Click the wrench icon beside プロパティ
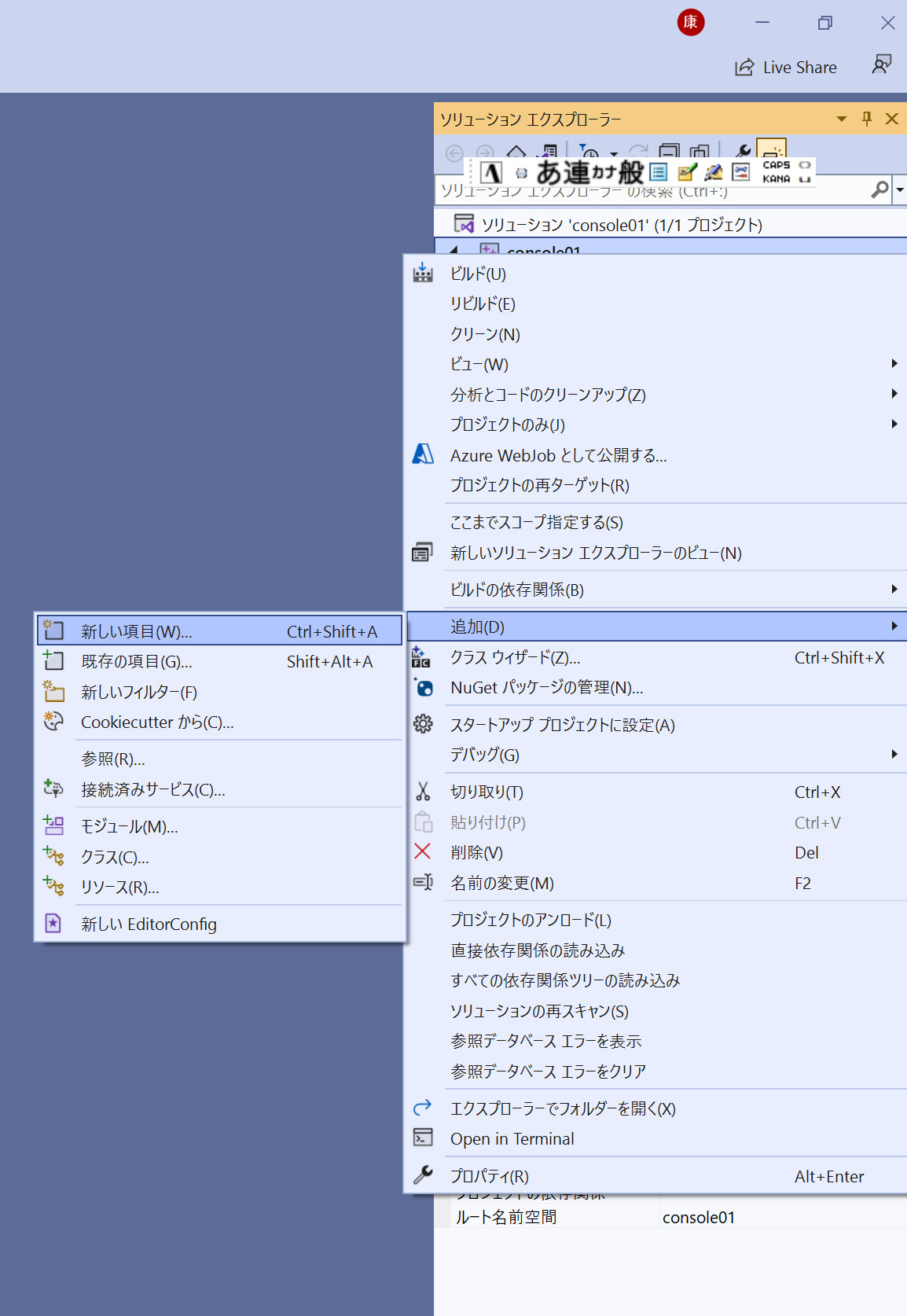The height and width of the screenshot is (1316, 907). 423,1175
